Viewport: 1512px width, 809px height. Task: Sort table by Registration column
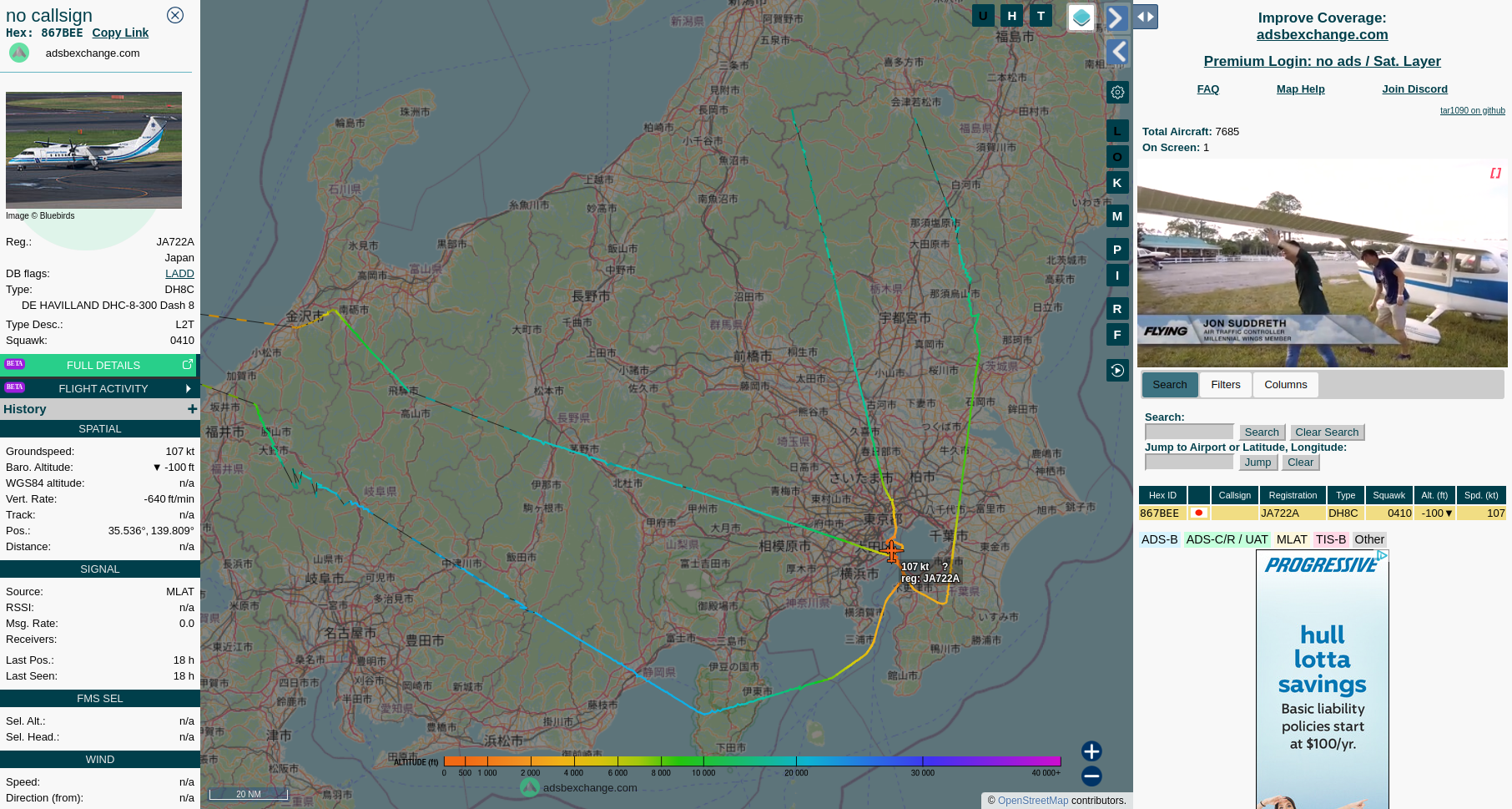(1293, 495)
